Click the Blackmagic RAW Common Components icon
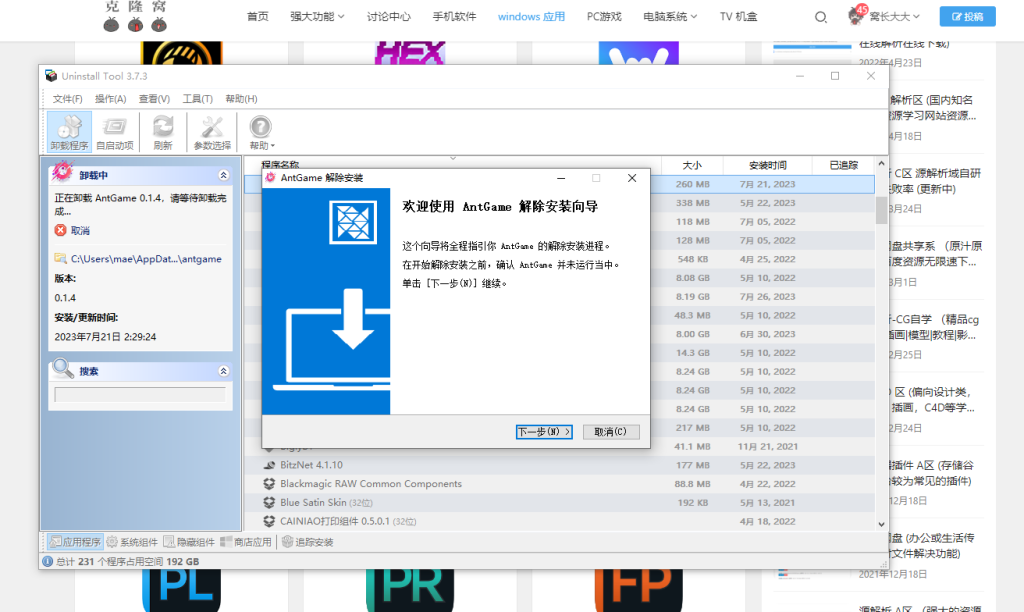The image size is (1024, 612). click(269, 484)
